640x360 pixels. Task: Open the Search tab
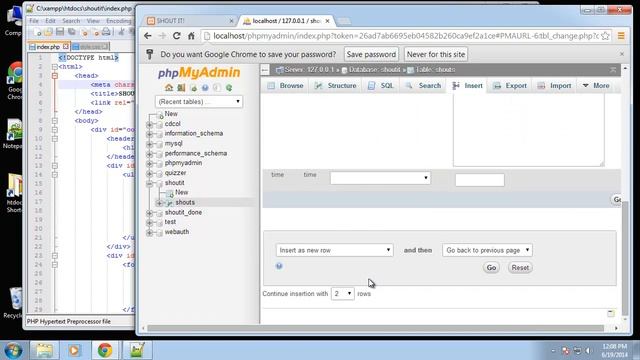click(x=423, y=86)
